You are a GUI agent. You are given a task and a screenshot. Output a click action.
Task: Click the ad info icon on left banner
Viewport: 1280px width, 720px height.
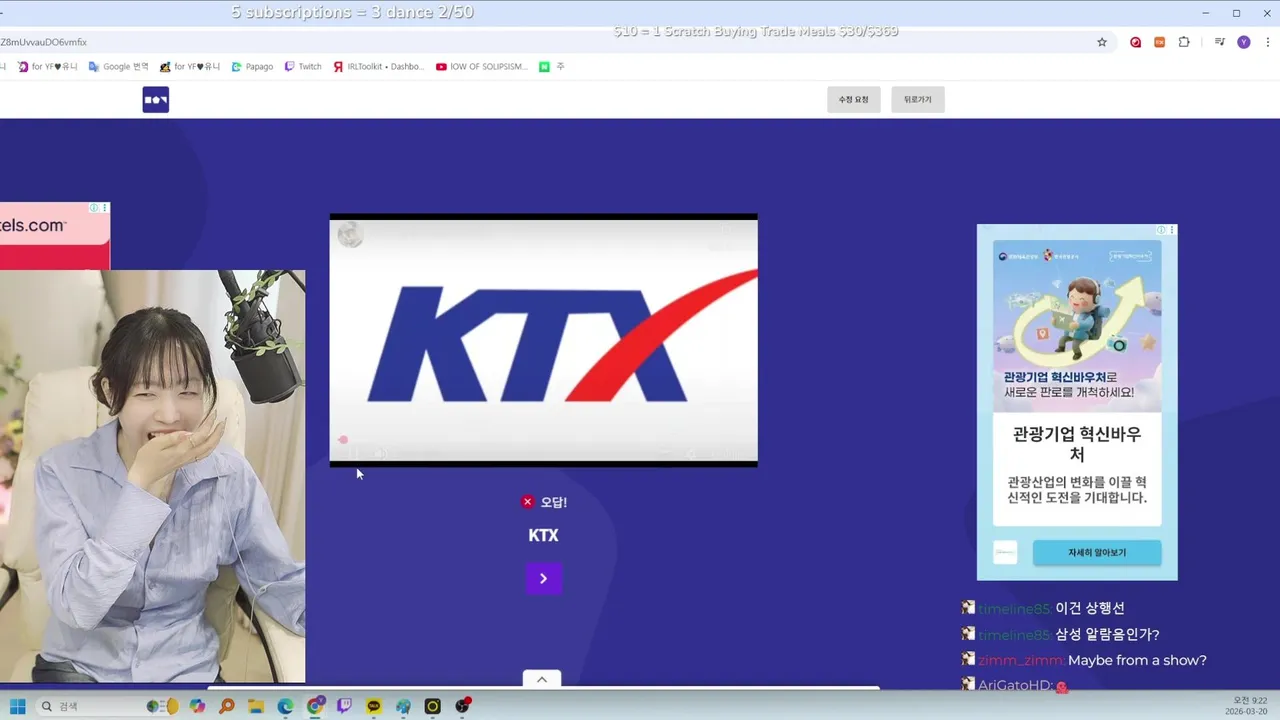click(94, 208)
